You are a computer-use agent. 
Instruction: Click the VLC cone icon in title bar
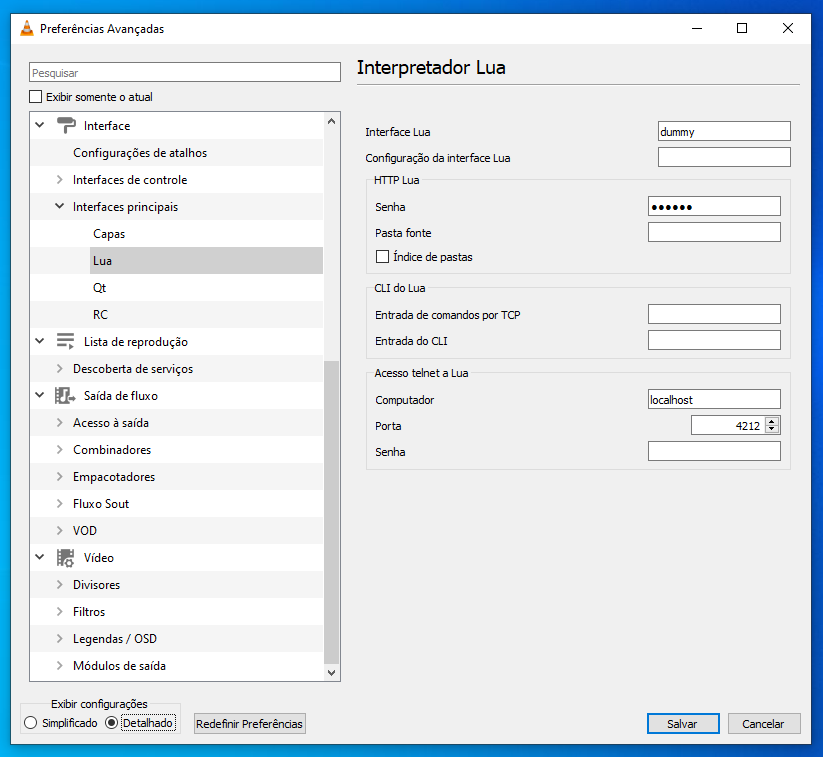[27, 28]
